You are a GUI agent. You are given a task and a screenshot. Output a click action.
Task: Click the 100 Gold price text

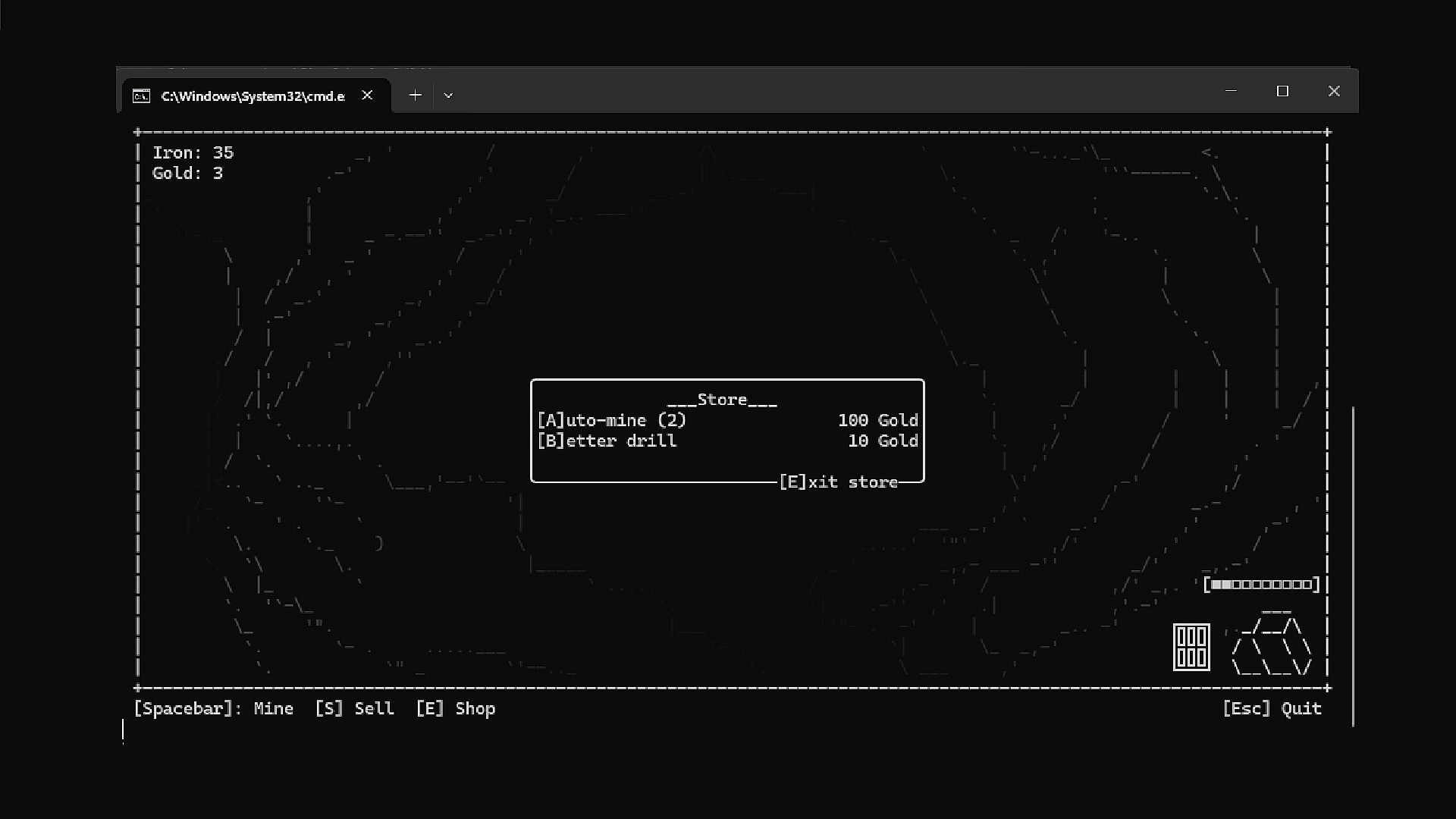point(877,420)
